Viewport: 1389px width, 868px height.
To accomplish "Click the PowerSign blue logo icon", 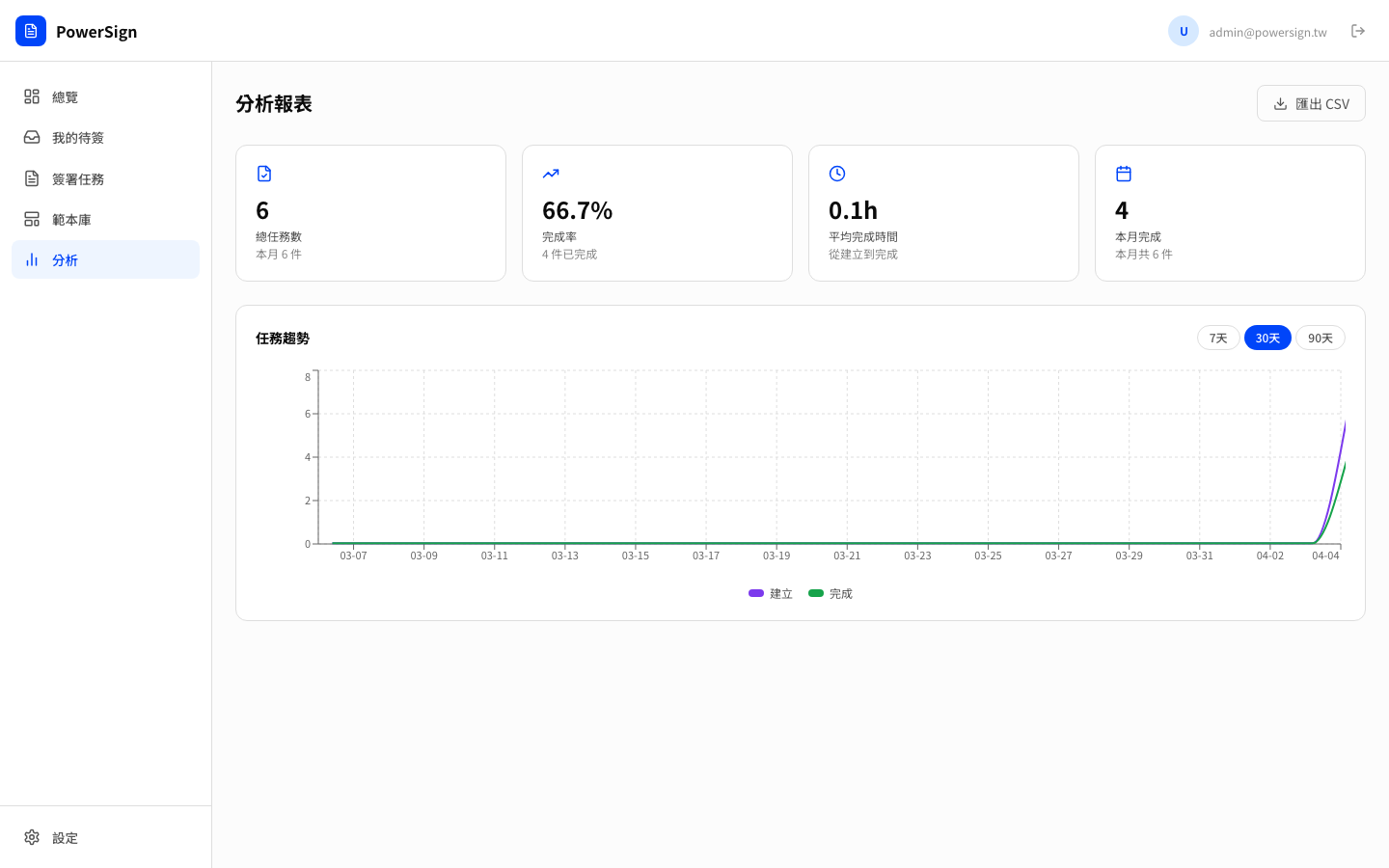I will click(31, 30).
